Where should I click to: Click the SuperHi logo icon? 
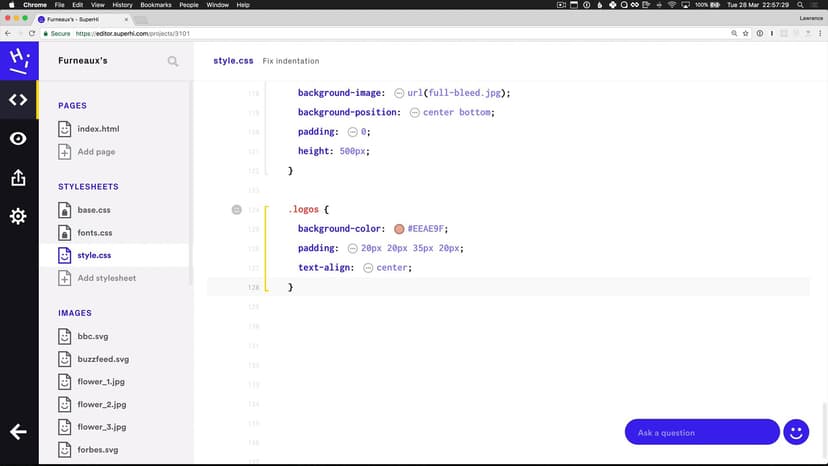[18, 59]
